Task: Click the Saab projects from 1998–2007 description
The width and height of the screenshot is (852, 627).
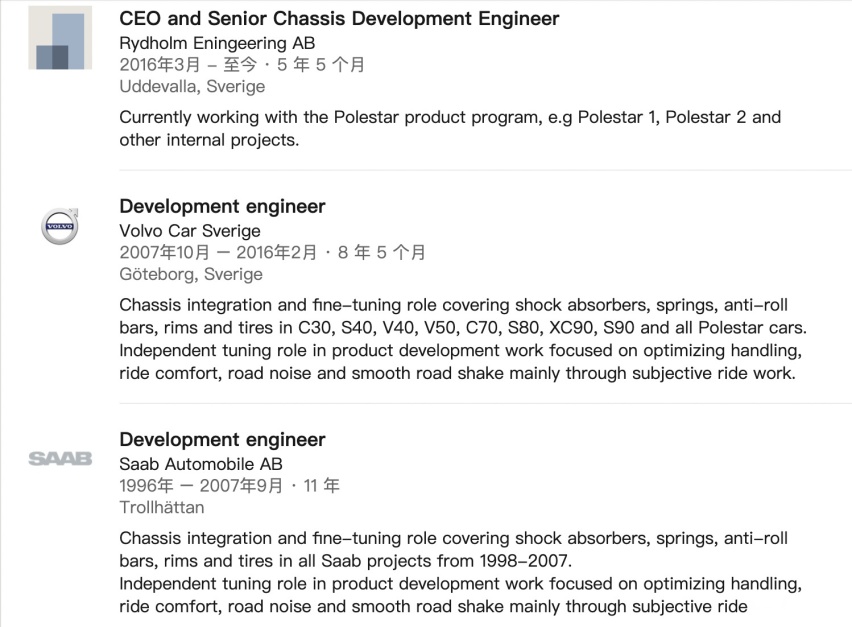Action: (460, 572)
